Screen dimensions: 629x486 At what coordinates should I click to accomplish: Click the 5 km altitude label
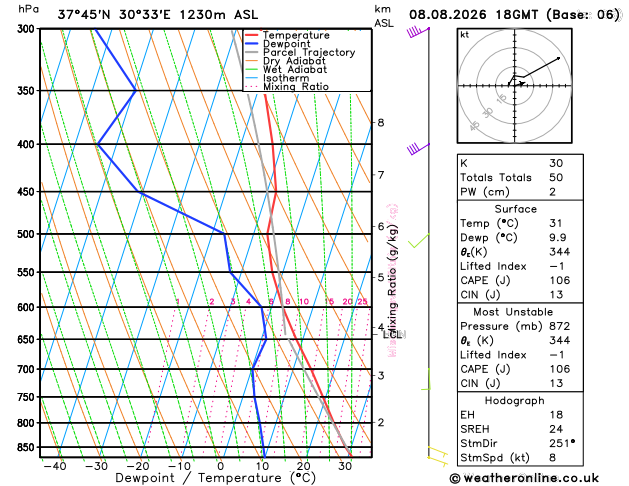tap(381, 277)
